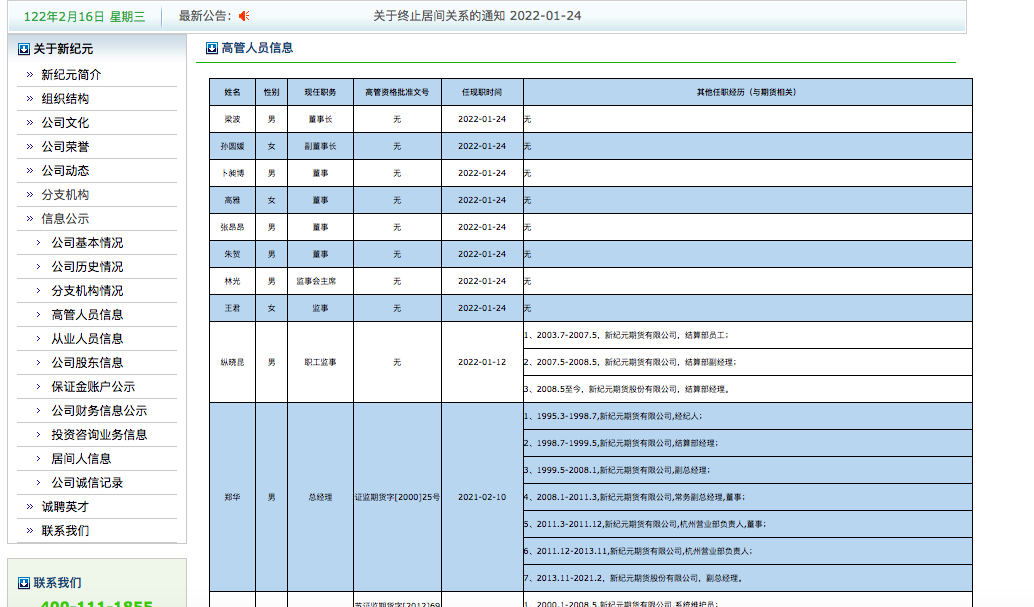Open 分支机构 menu item
This screenshot has width=1034, height=607.
click(x=65, y=195)
